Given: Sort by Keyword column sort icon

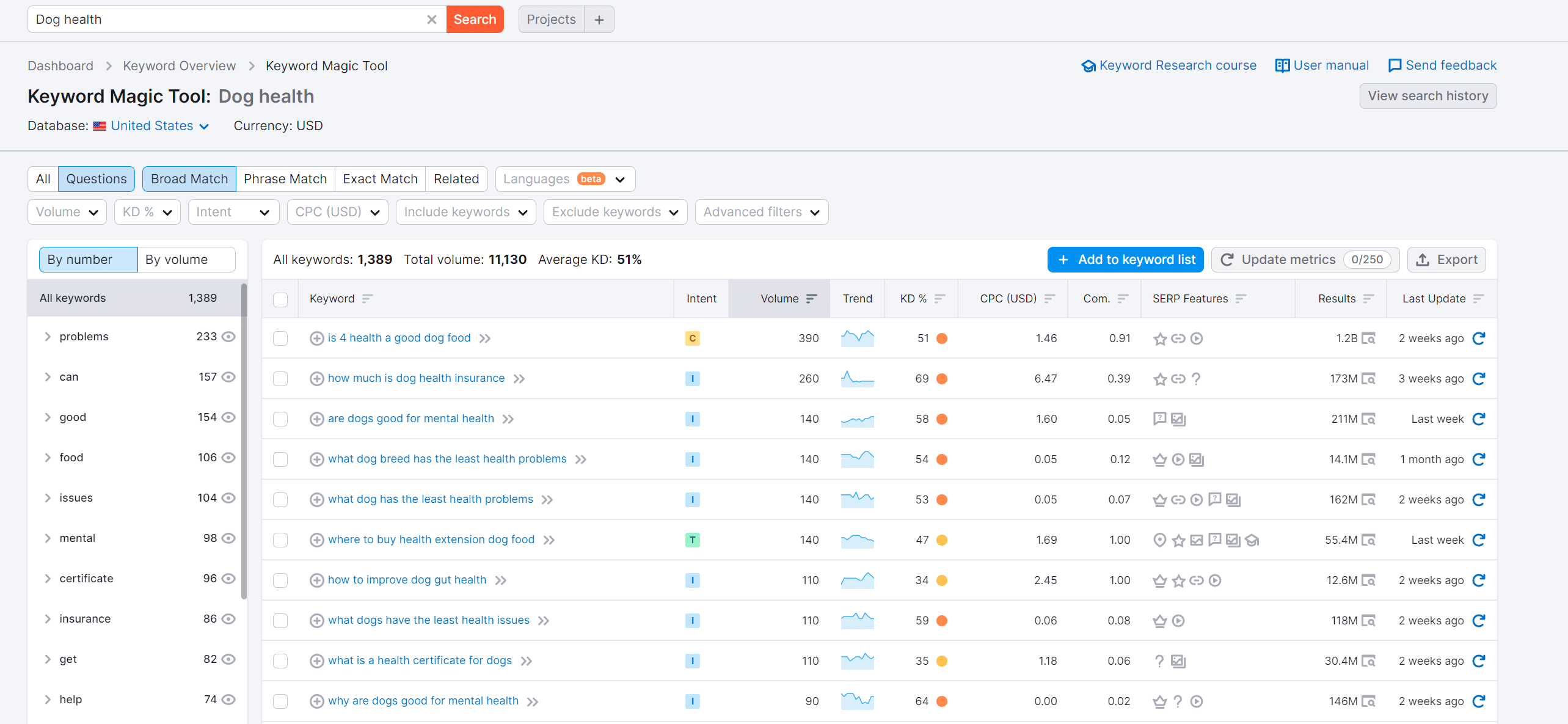Looking at the screenshot, I should click(367, 299).
